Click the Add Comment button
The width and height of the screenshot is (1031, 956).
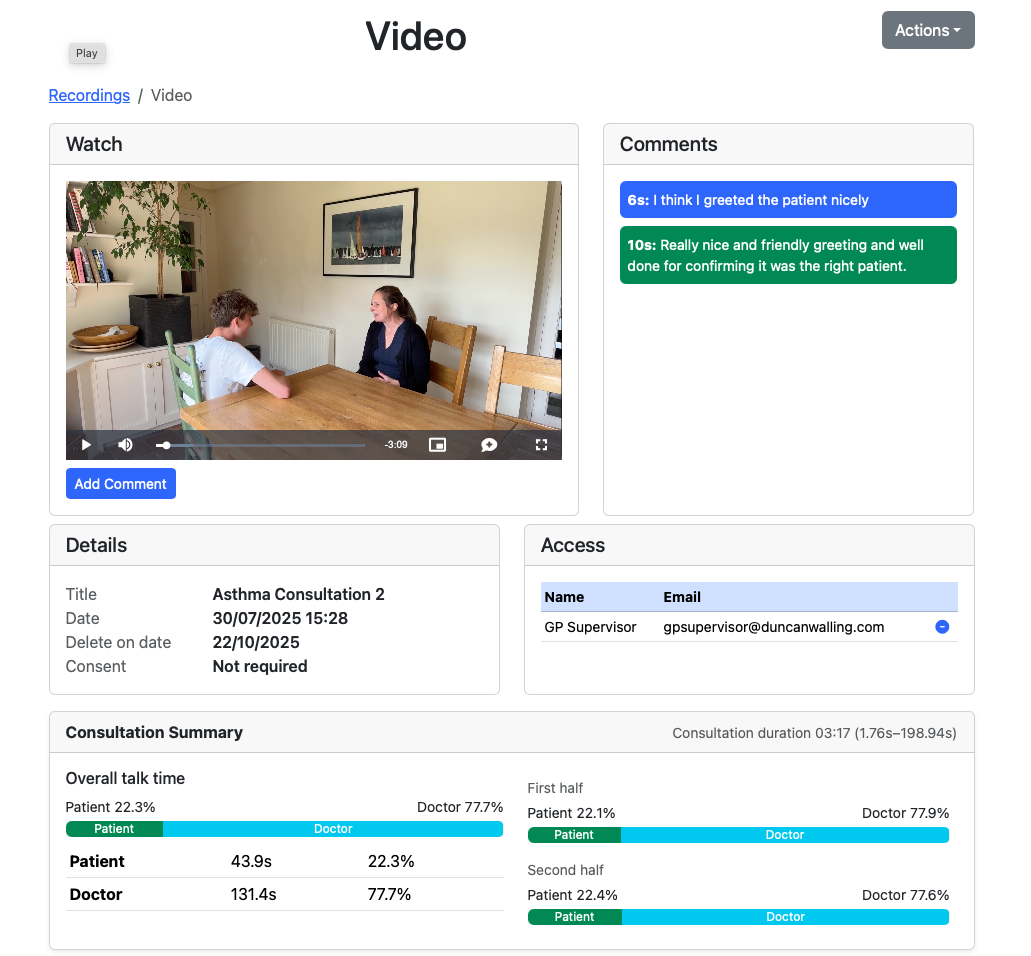pos(121,484)
